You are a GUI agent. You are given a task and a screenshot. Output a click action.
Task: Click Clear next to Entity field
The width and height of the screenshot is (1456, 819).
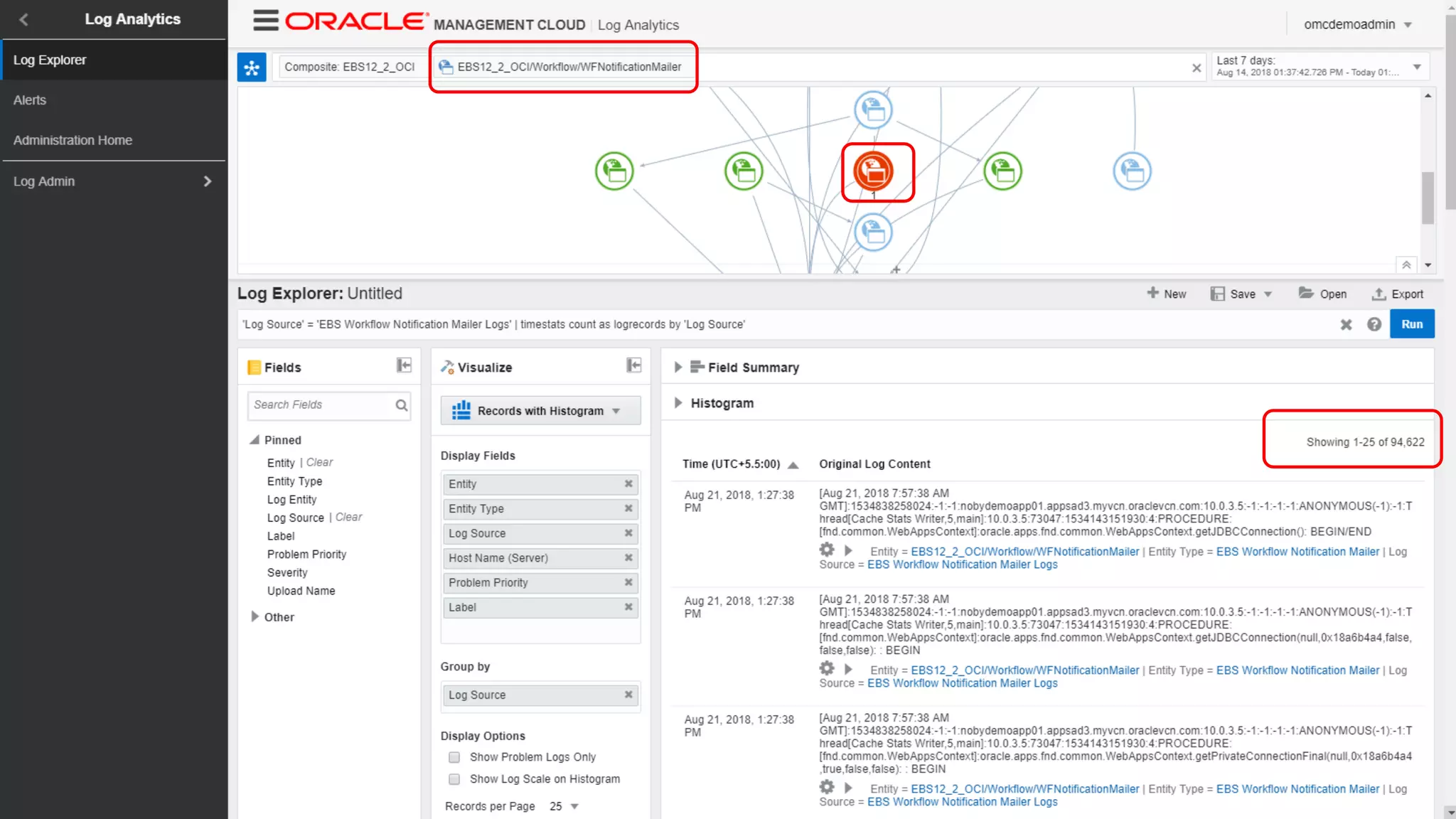(319, 462)
